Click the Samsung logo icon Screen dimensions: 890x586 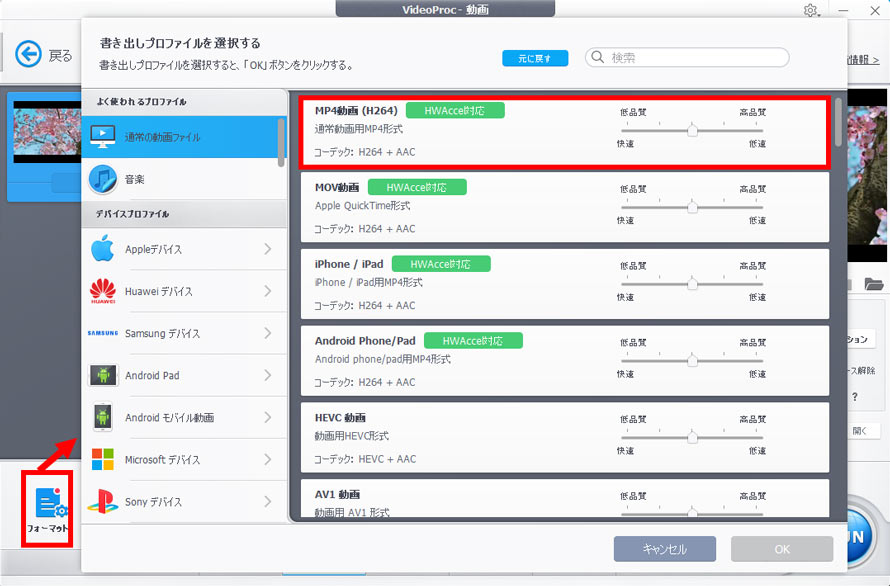pyautogui.click(x=103, y=333)
